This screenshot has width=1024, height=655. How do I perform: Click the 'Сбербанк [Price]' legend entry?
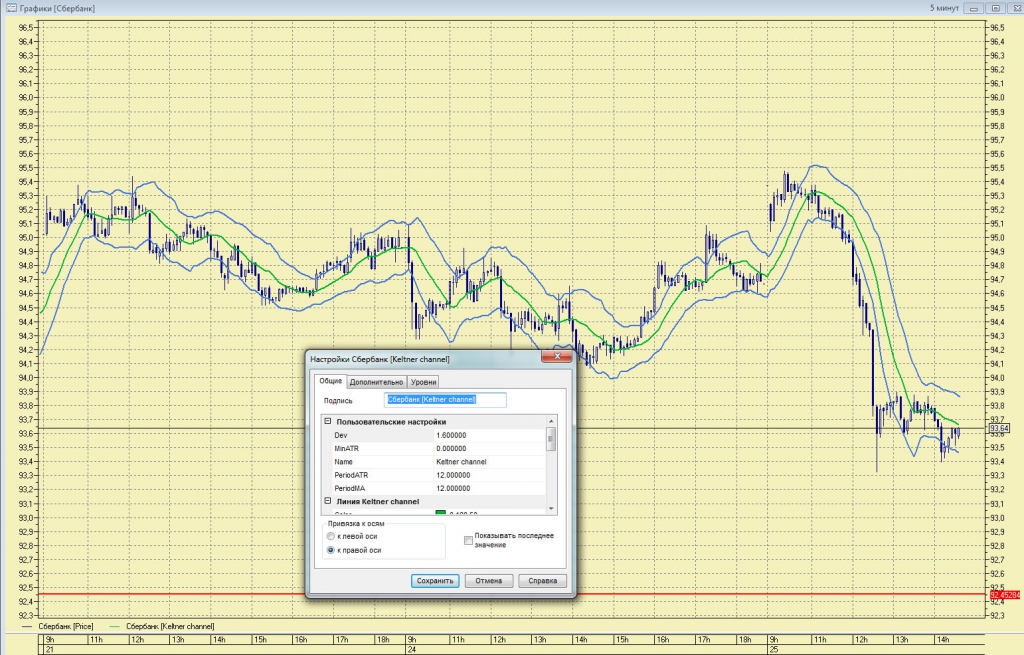65,626
